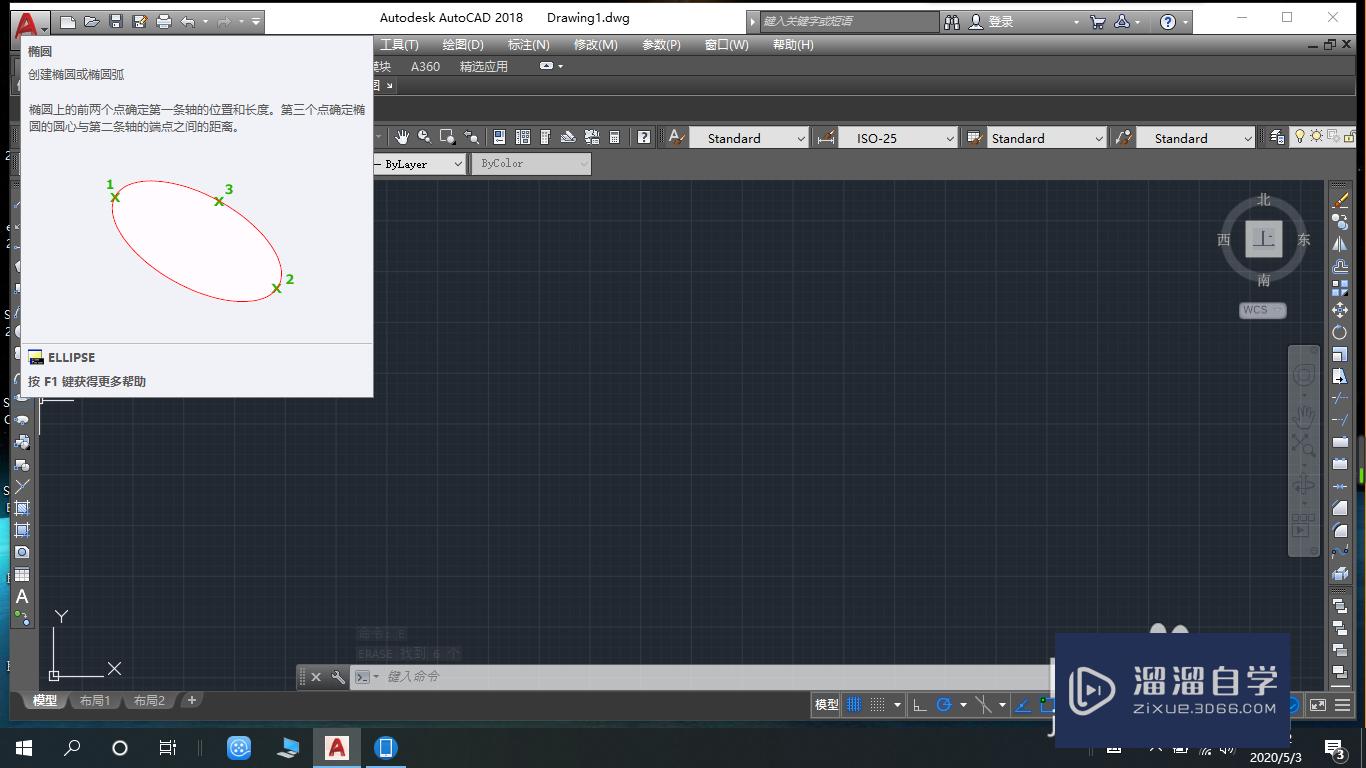Select the multiline Text A tool
The width and height of the screenshot is (1366, 768).
tap(22, 597)
